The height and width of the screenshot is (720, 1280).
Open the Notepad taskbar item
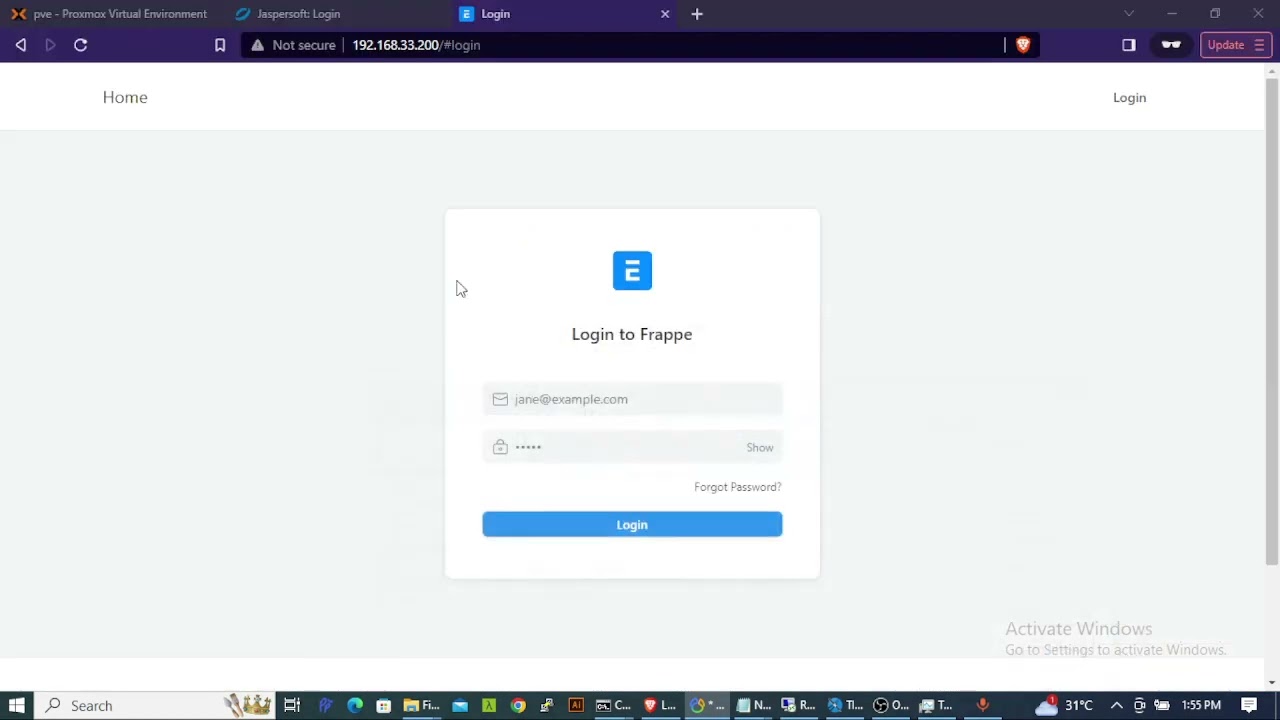coord(753,706)
